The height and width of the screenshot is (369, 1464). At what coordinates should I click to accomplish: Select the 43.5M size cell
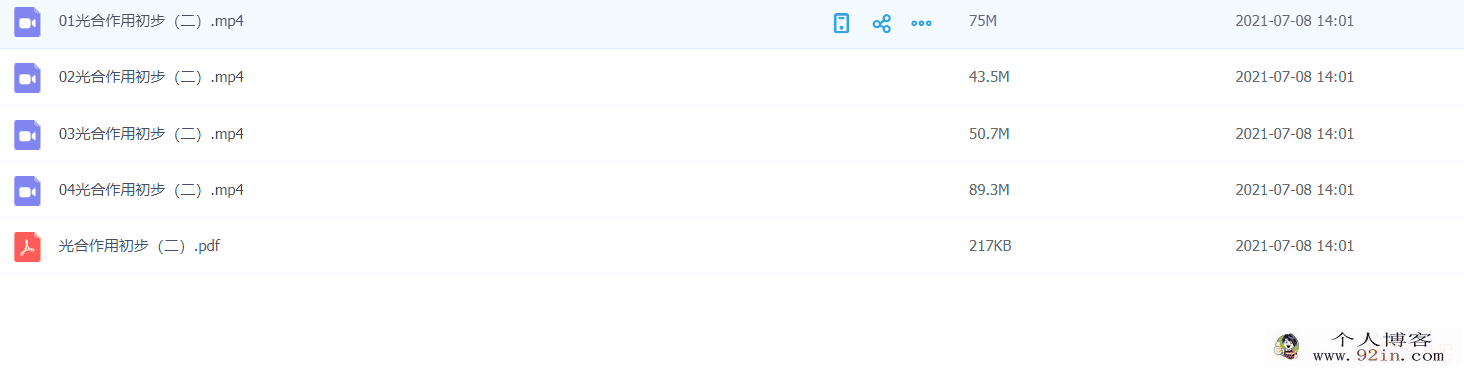(x=989, y=77)
